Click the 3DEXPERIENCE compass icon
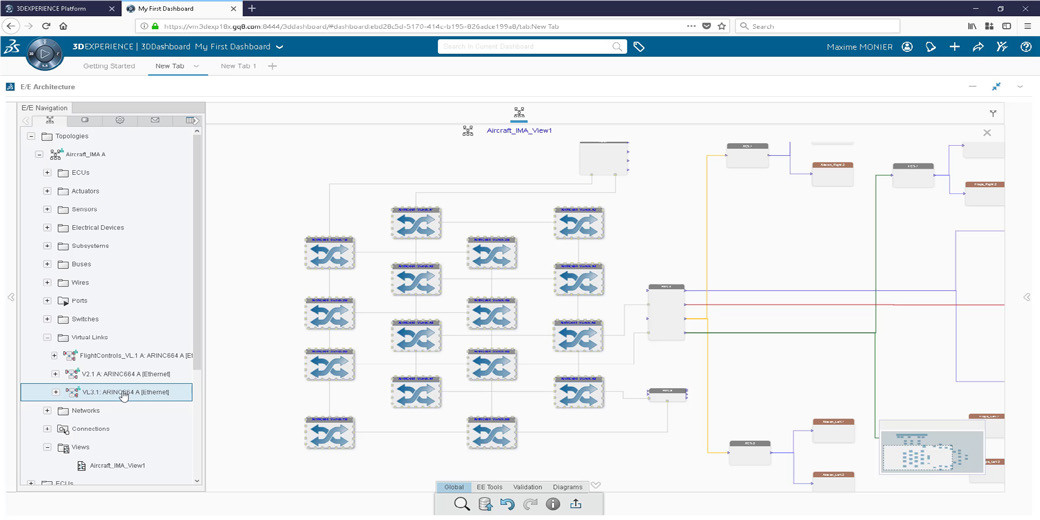 pyautogui.click(x=44, y=53)
